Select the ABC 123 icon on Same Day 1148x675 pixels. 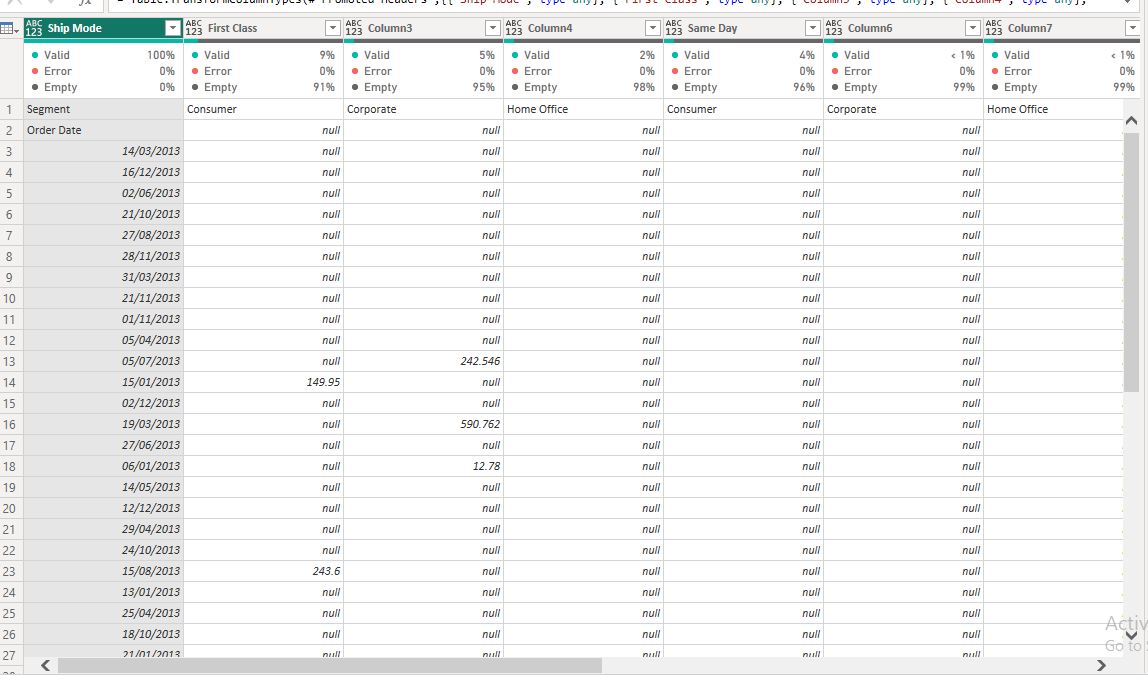tap(673, 27)
